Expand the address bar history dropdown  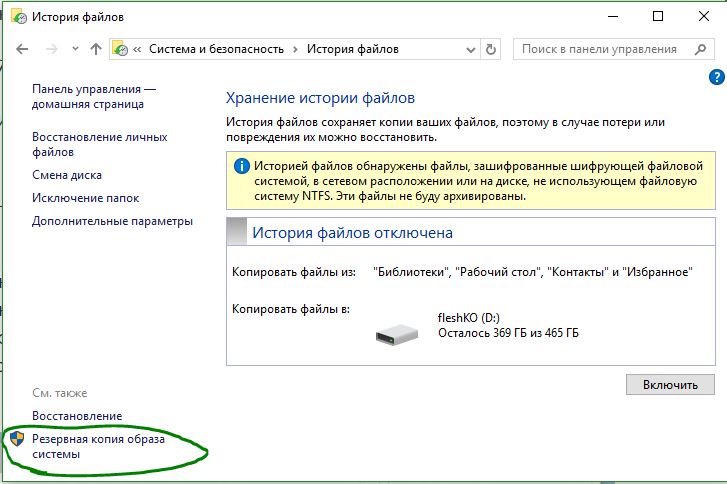click(x=471, y=50)
